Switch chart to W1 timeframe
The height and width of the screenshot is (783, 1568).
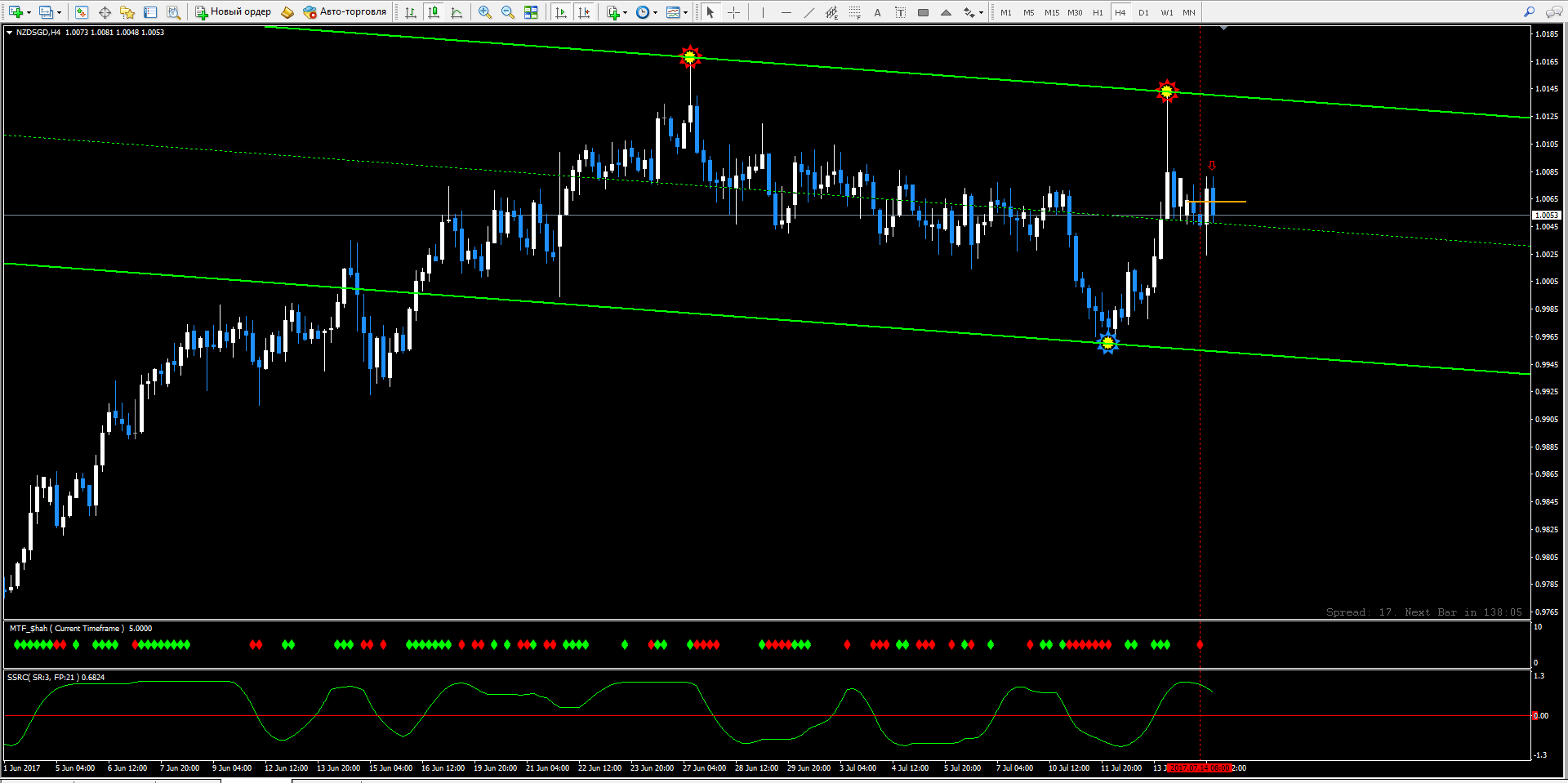click(1167, 12)
